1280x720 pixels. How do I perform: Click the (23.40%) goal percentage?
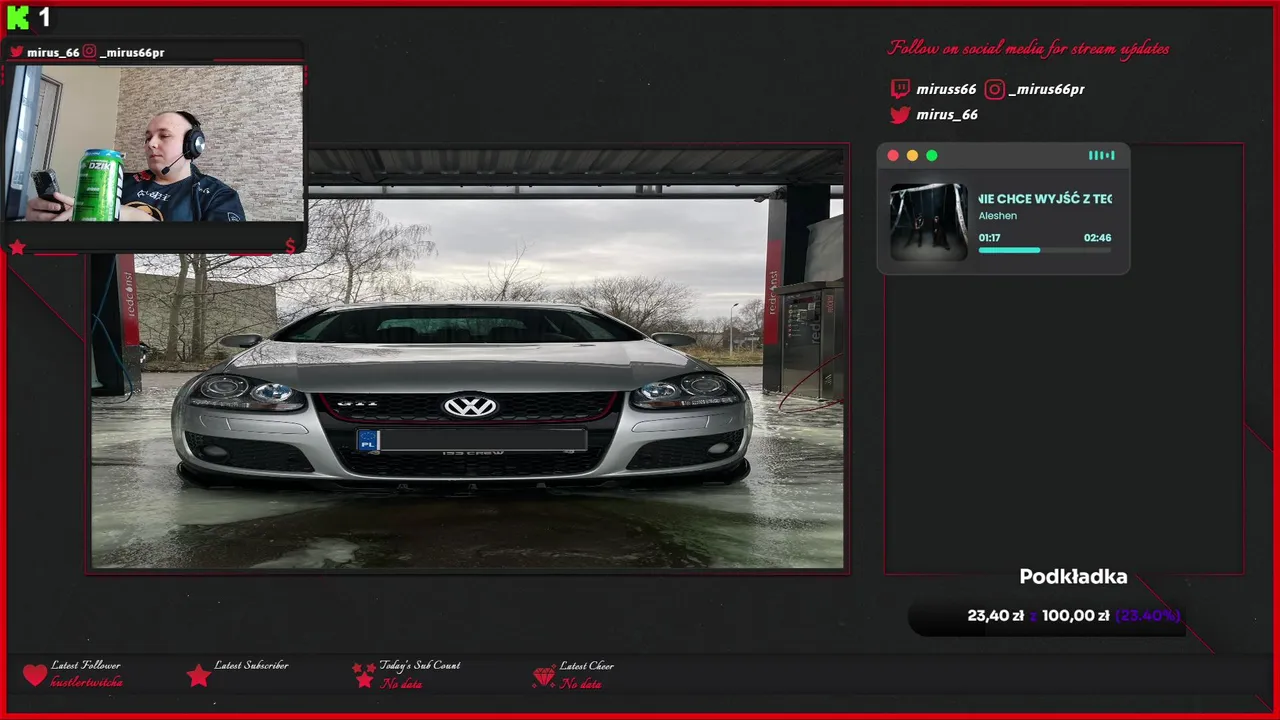[x=1148, y=616]
